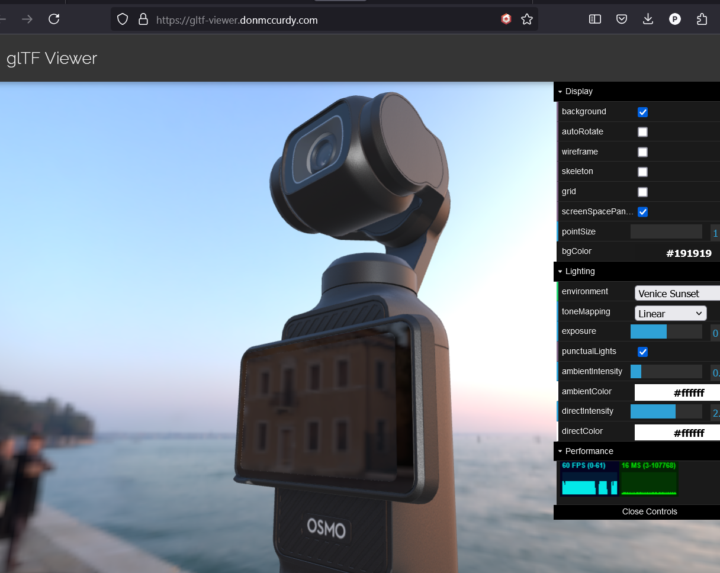Open the sidebar panel icon

pyautogui.click(x=595, y=19)
